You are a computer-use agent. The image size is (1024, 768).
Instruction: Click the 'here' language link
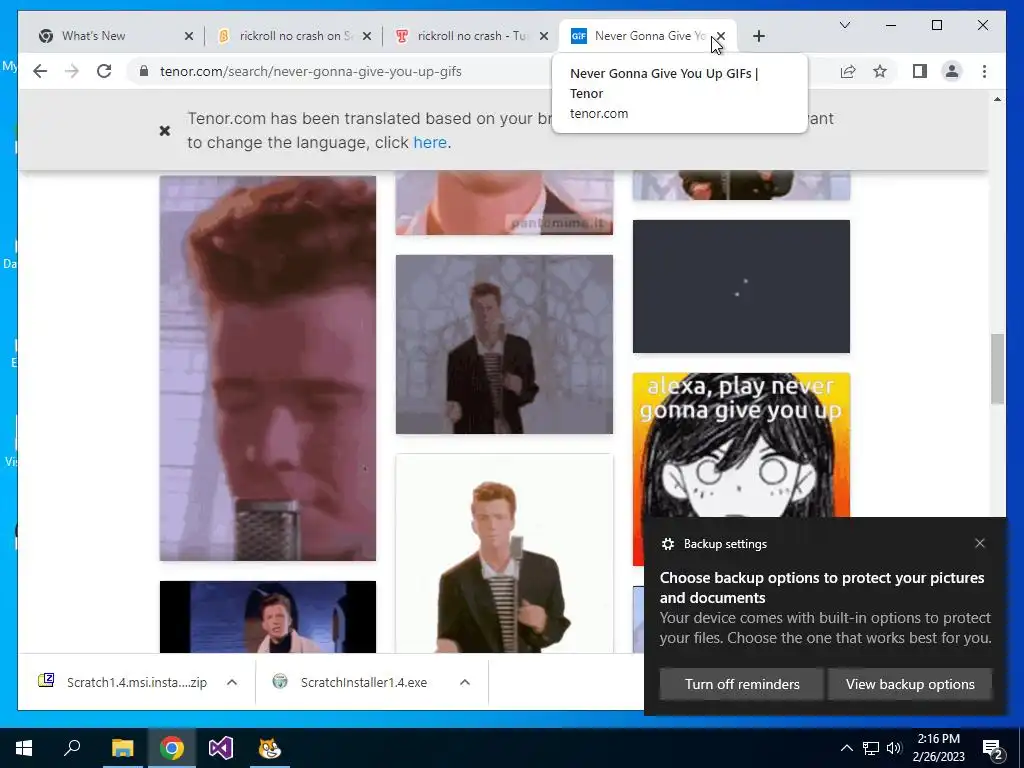pyautogui.click(x=430, y=142)
